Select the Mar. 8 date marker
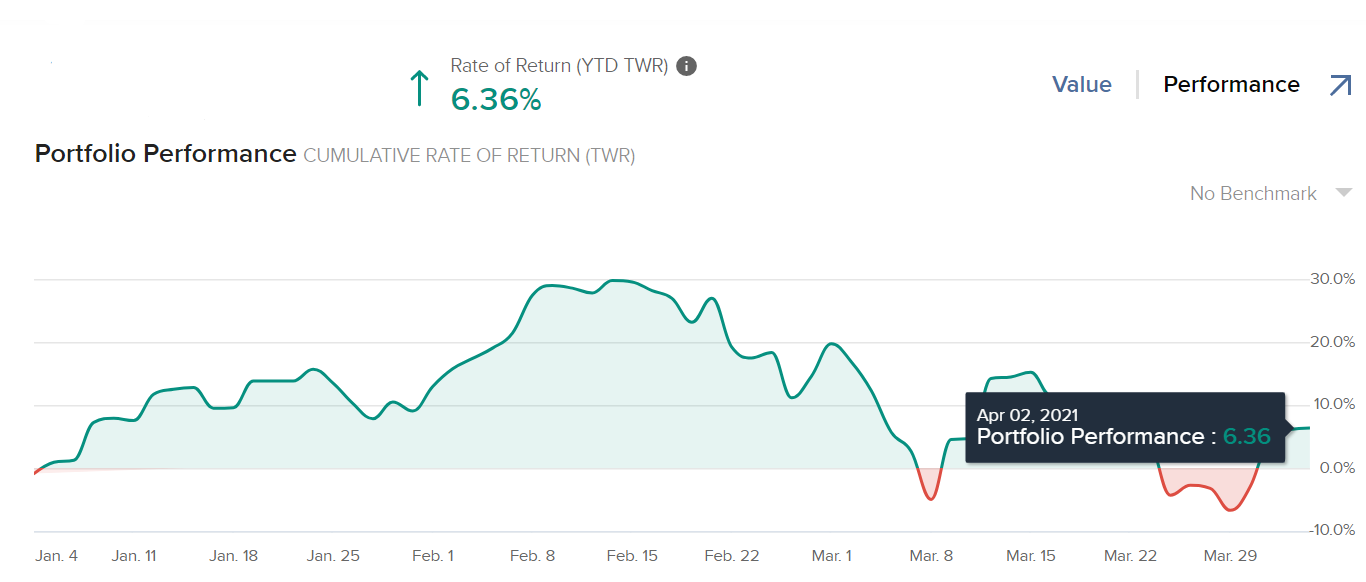The width and height of the screenshot is (1366, 582). 931,556
